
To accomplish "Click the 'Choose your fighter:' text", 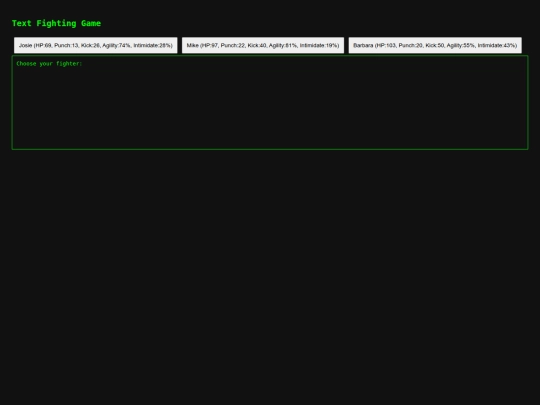I will 49,64.
